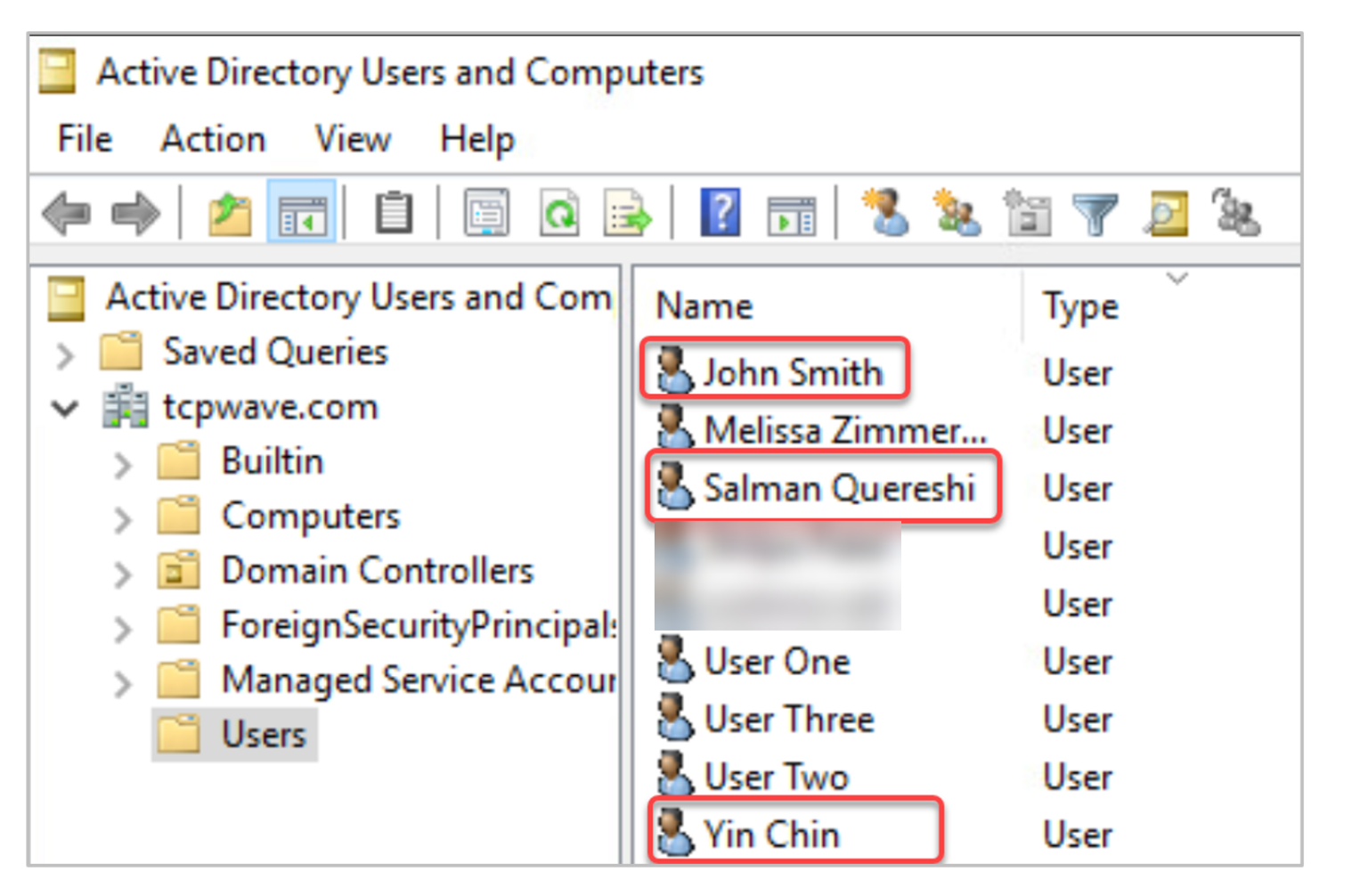Click the Find objects toolbar icon

coord(1166,215)
